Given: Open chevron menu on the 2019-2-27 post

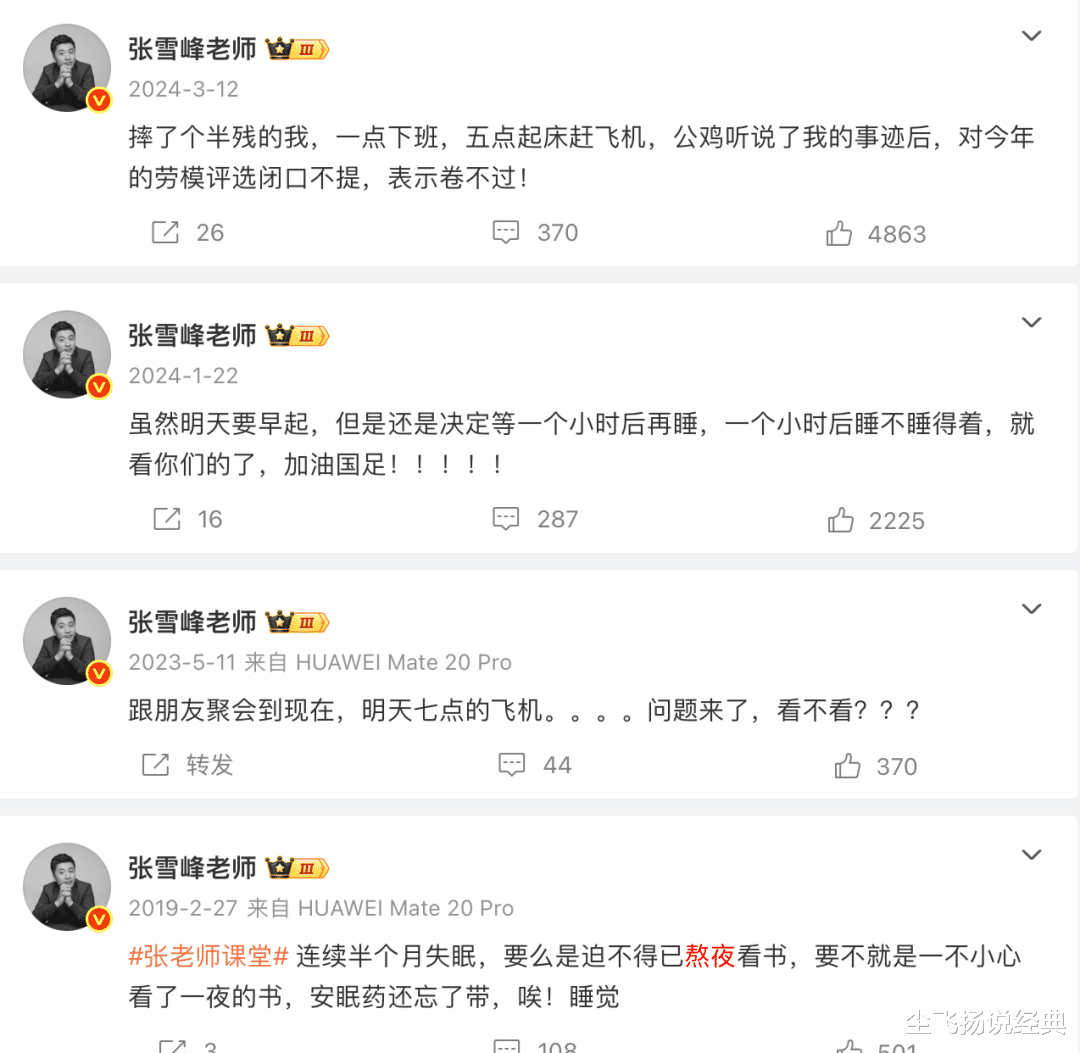Looking at the screenshot, I should click(1031, 855).
